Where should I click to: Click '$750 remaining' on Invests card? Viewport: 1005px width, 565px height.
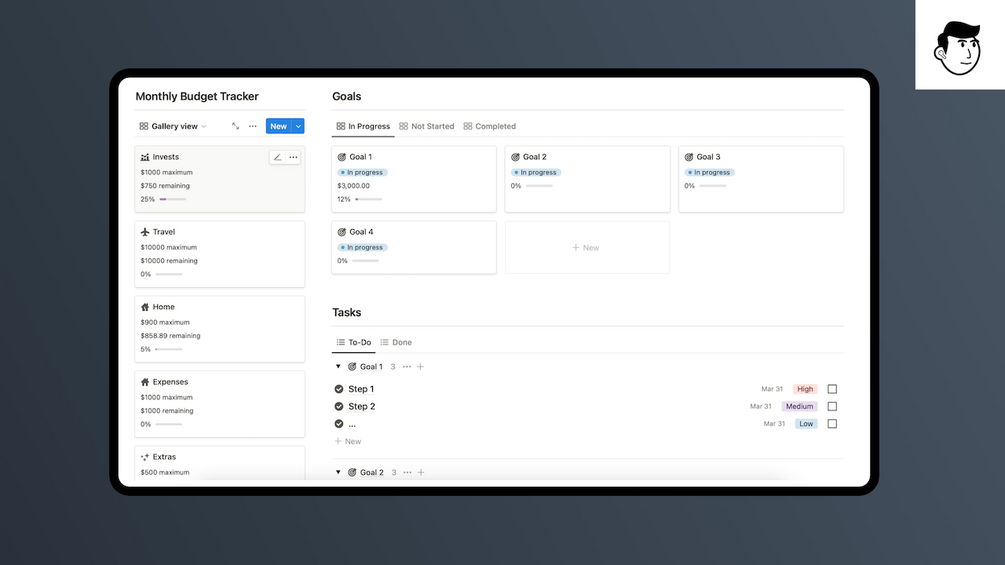[x=165, y=186]
